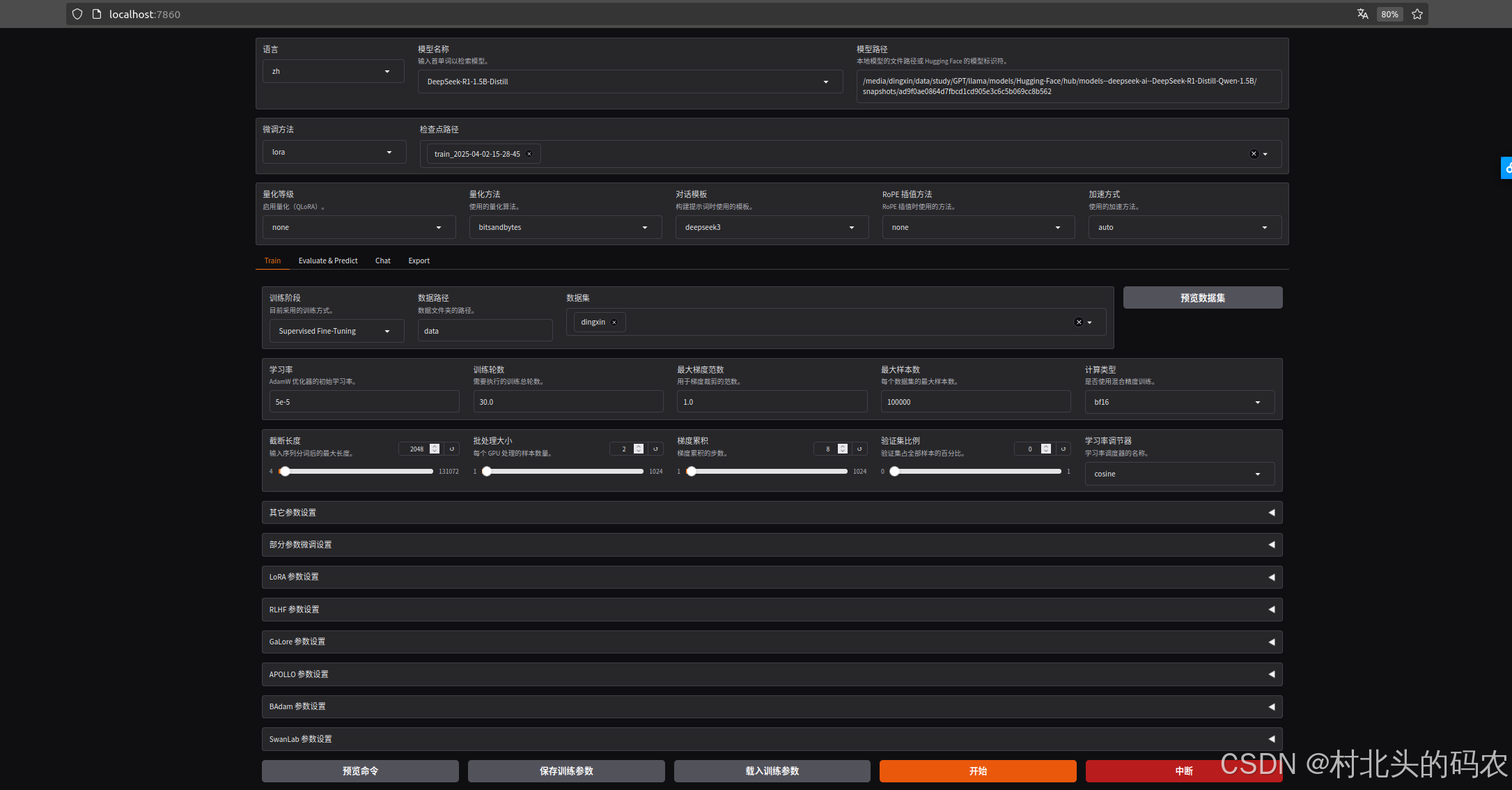Viewport: 1512px width, 790px height.
Task: Click the reset icon for 批处理大小
Action: coord(655,449)
